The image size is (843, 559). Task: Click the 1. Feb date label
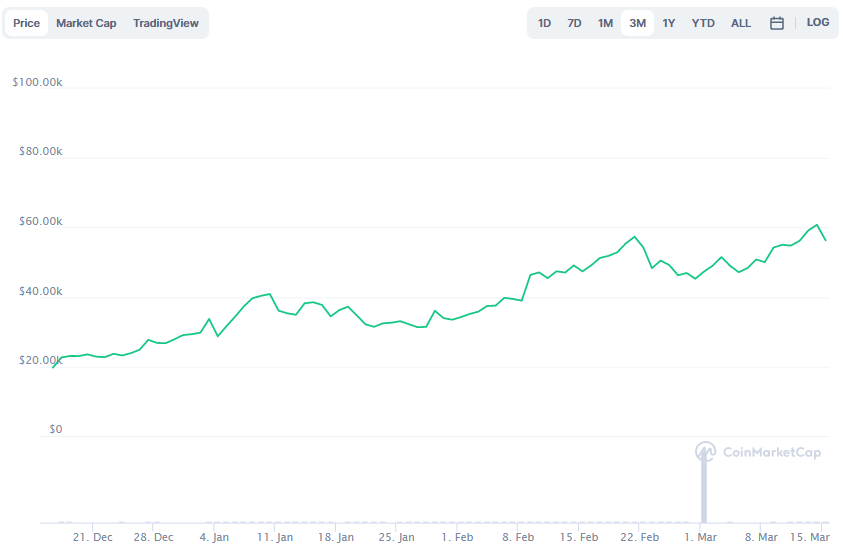[x=457, y=537]
